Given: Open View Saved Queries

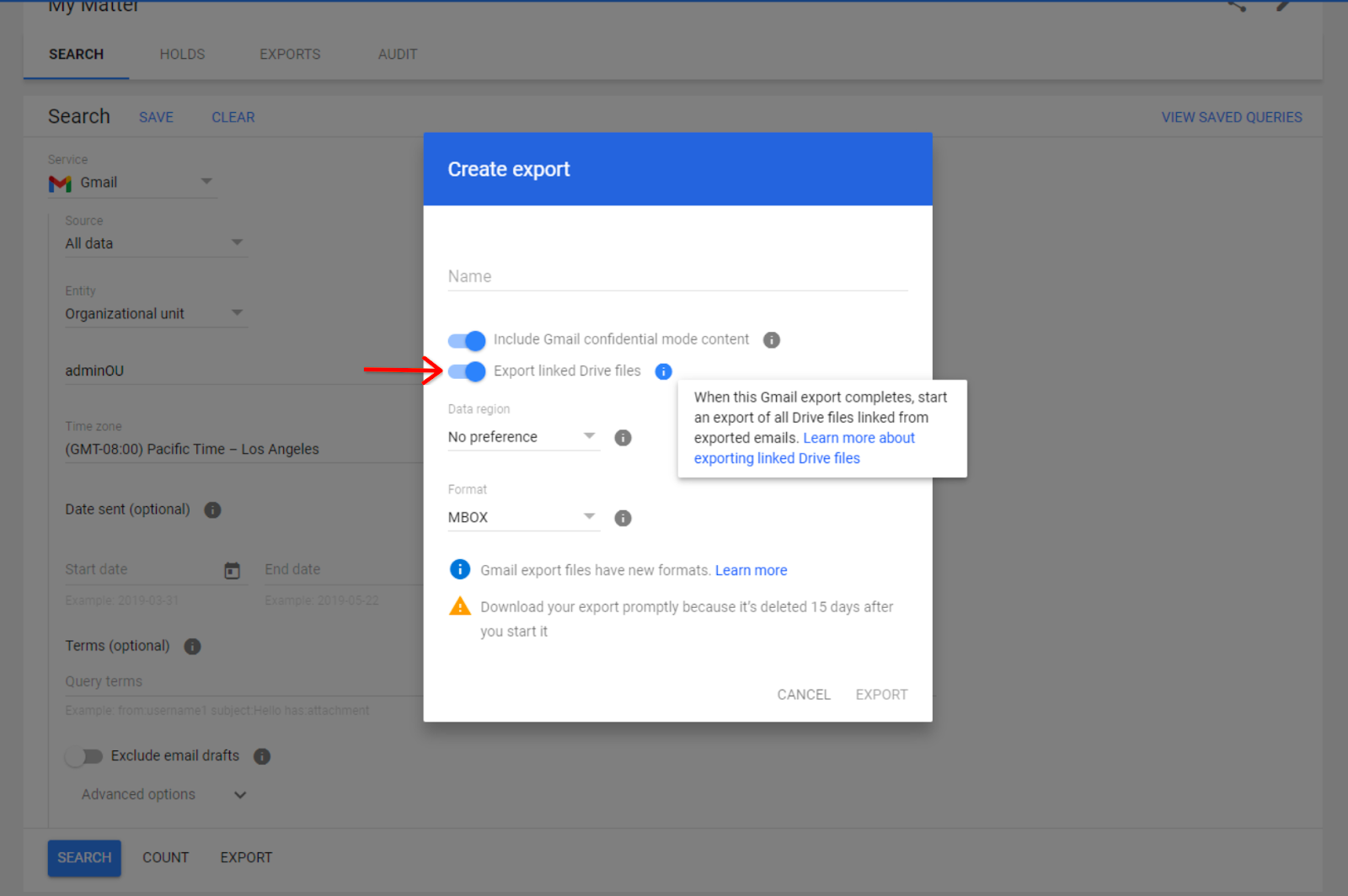Looking at the screenshot, I should click(x=1231, y=117).
